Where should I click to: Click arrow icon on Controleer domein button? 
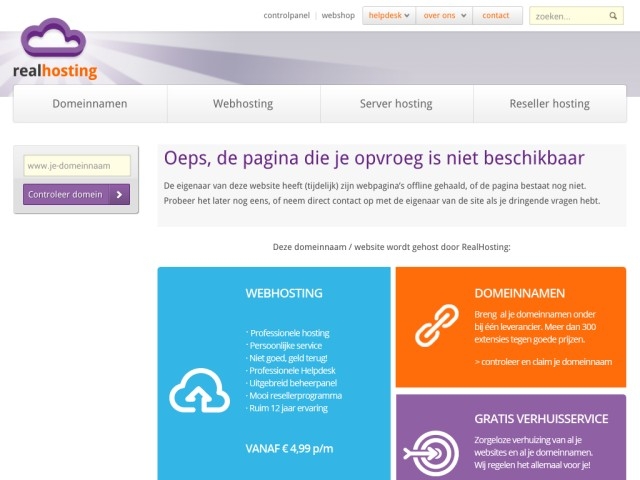(120, 195)
